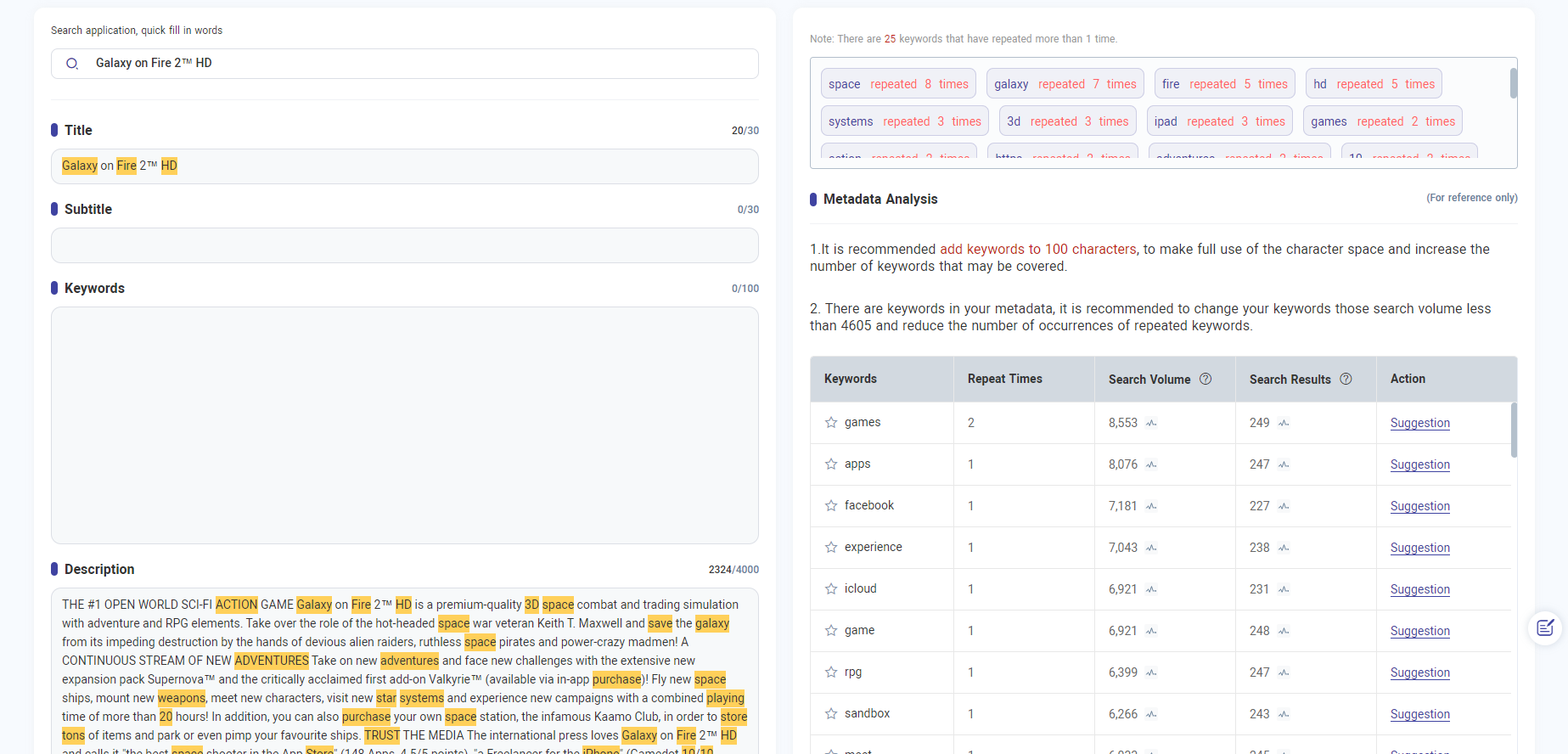The height and width of the screenshot is (754, 1568).
Task: Show search results trend for apps
Action: click(1284, 464)
